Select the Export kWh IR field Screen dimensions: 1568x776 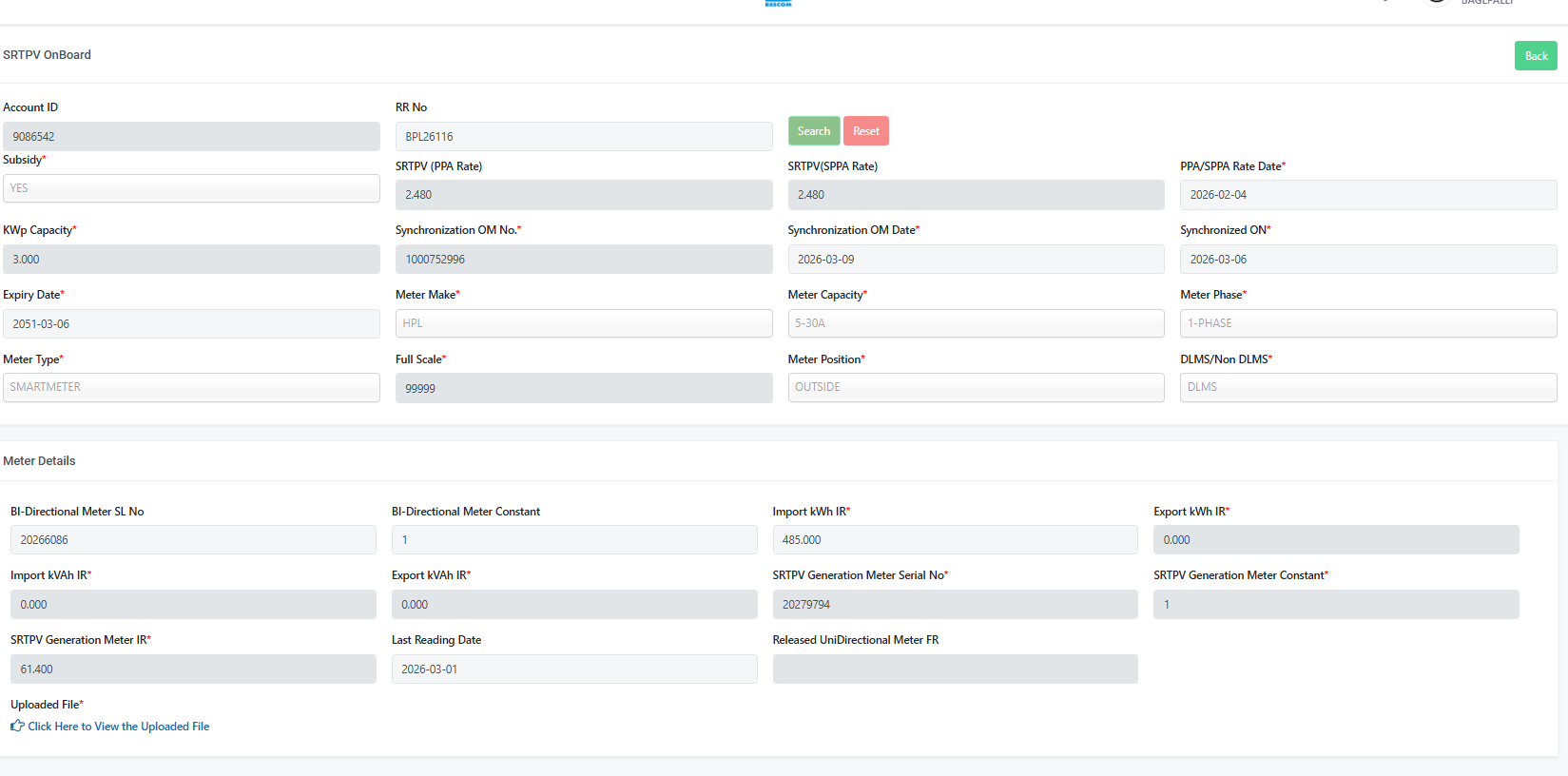[1336, 540]
